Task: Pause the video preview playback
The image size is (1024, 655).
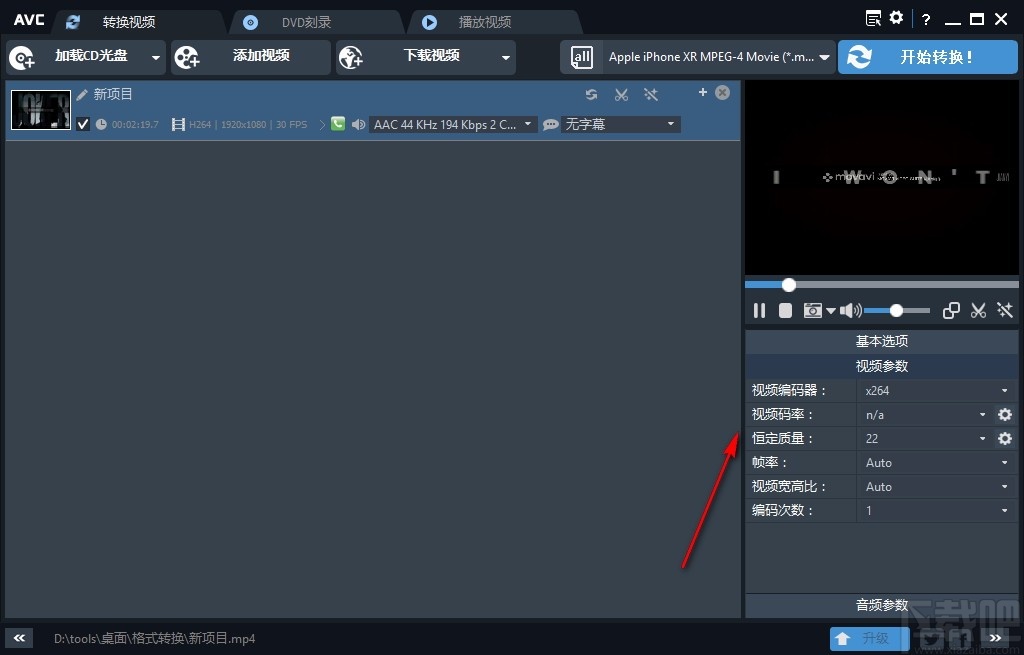Action: coord(759,310)
